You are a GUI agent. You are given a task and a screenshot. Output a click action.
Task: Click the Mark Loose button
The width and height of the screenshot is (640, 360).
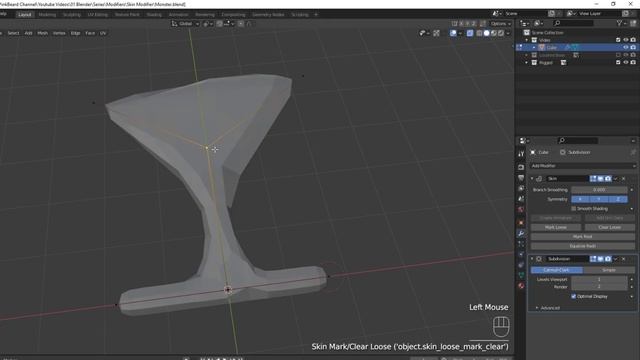[x=556, y=227]
